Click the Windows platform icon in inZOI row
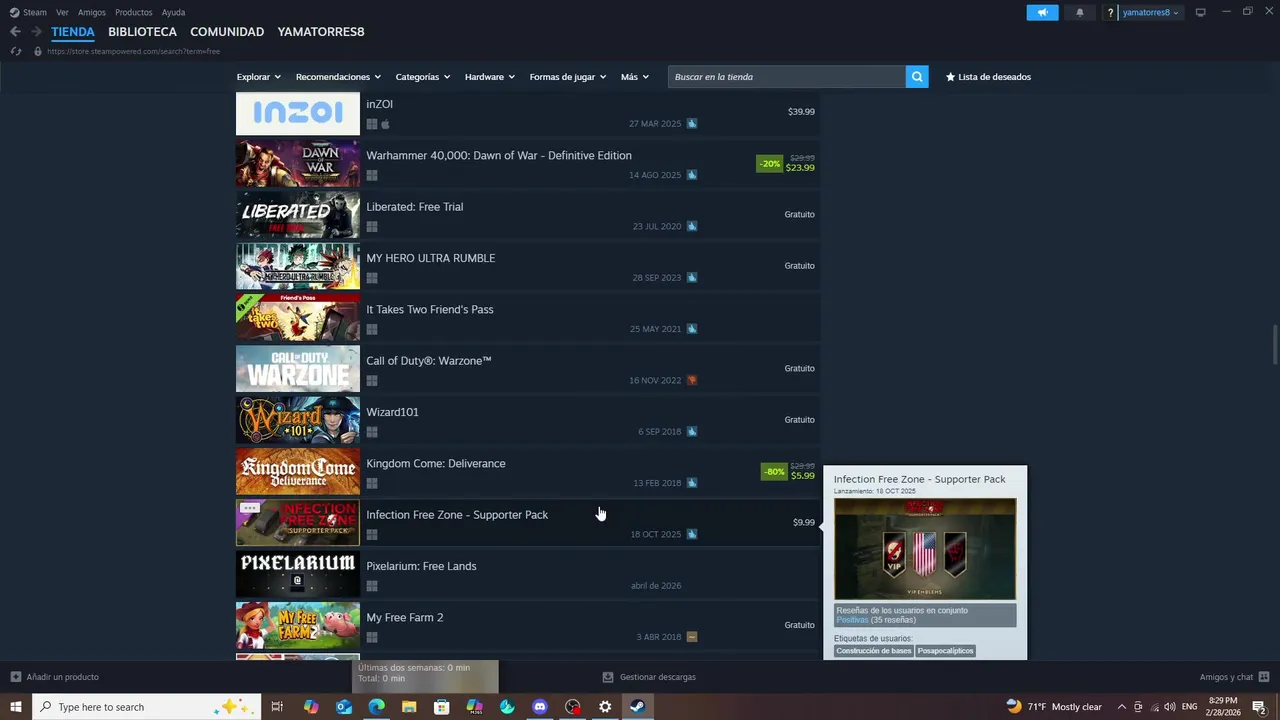This screenshot has width=1280, height=720. click(372, 124)
